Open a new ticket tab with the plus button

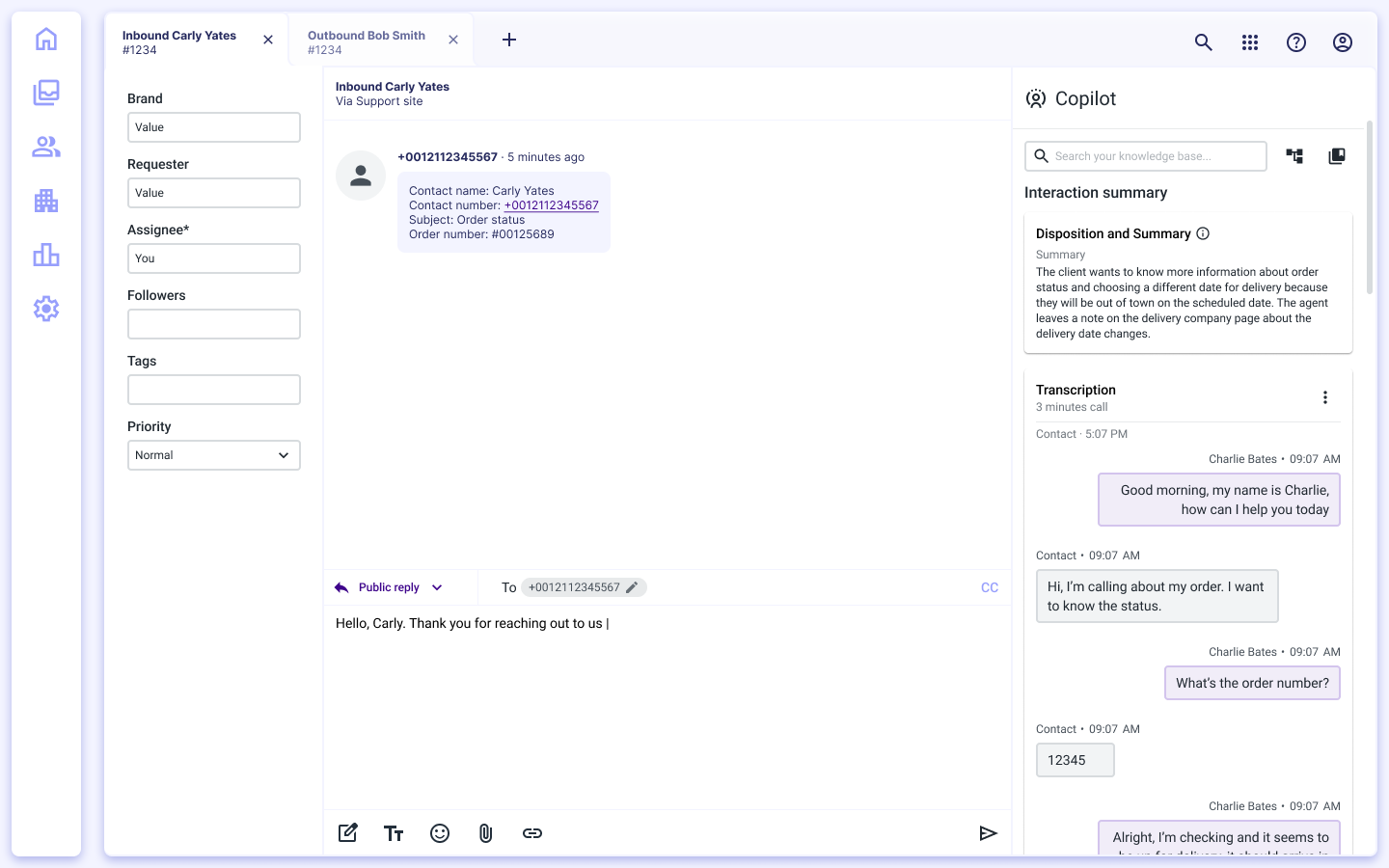click(x=509, y=40)
